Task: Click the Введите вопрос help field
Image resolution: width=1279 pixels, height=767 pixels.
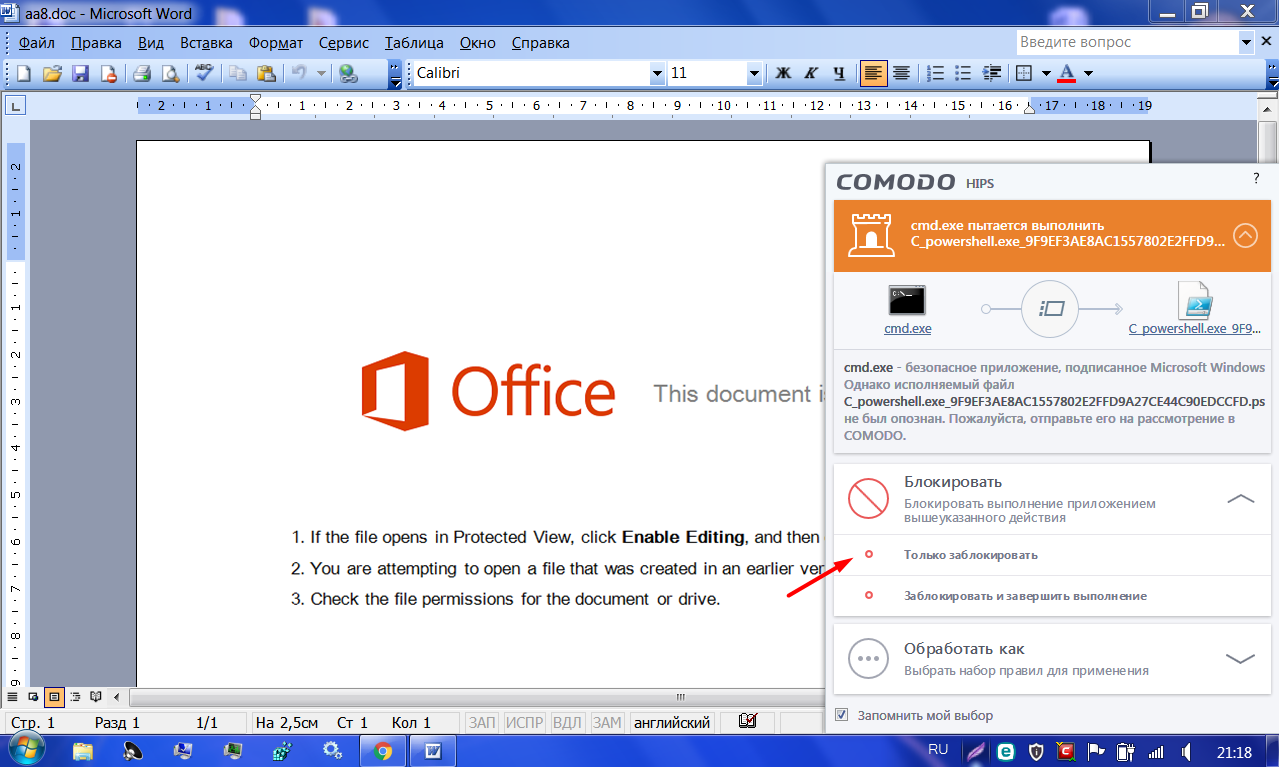Action: point(1127,42)
